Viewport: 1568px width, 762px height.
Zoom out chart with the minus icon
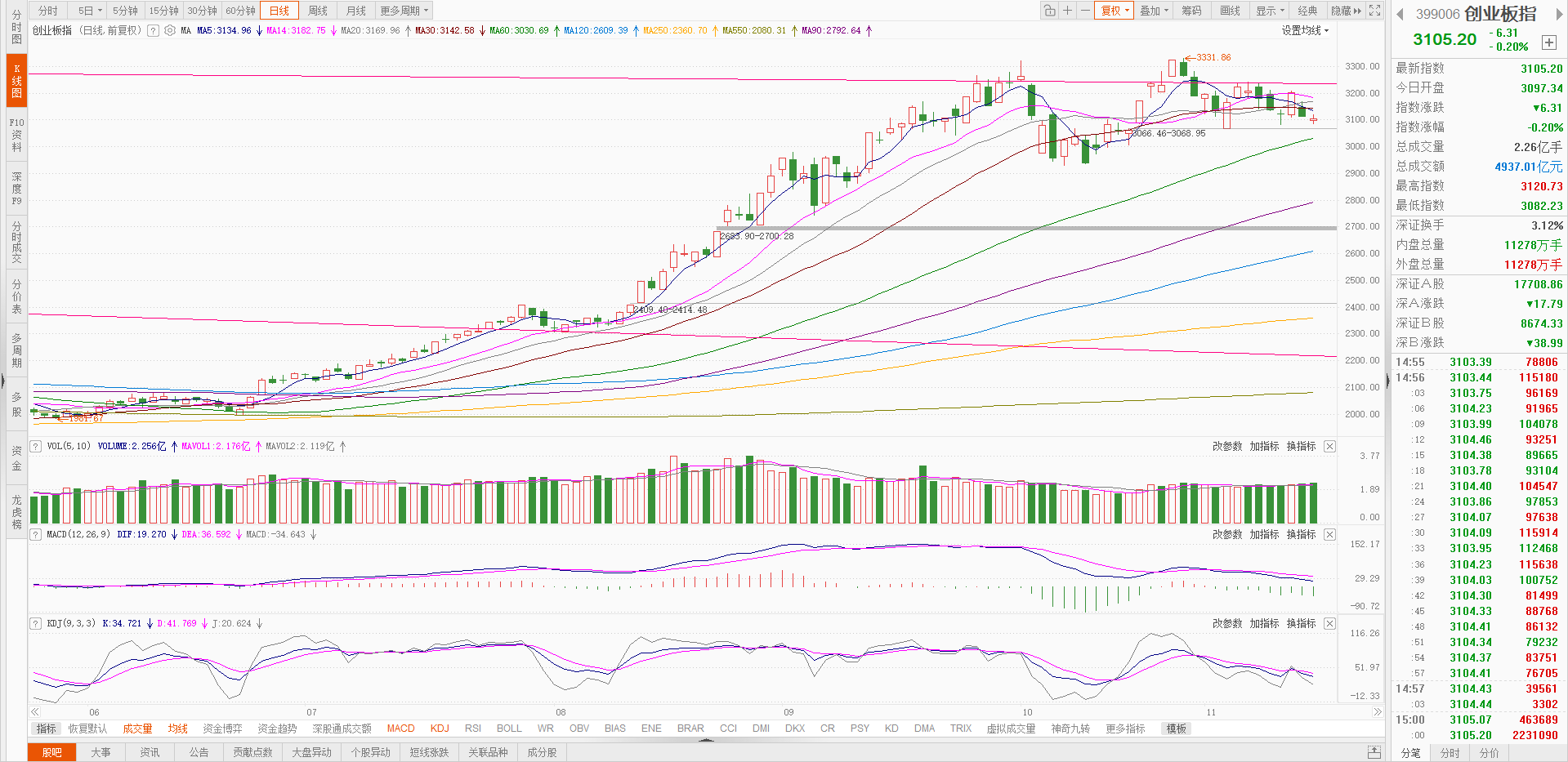1085,11
